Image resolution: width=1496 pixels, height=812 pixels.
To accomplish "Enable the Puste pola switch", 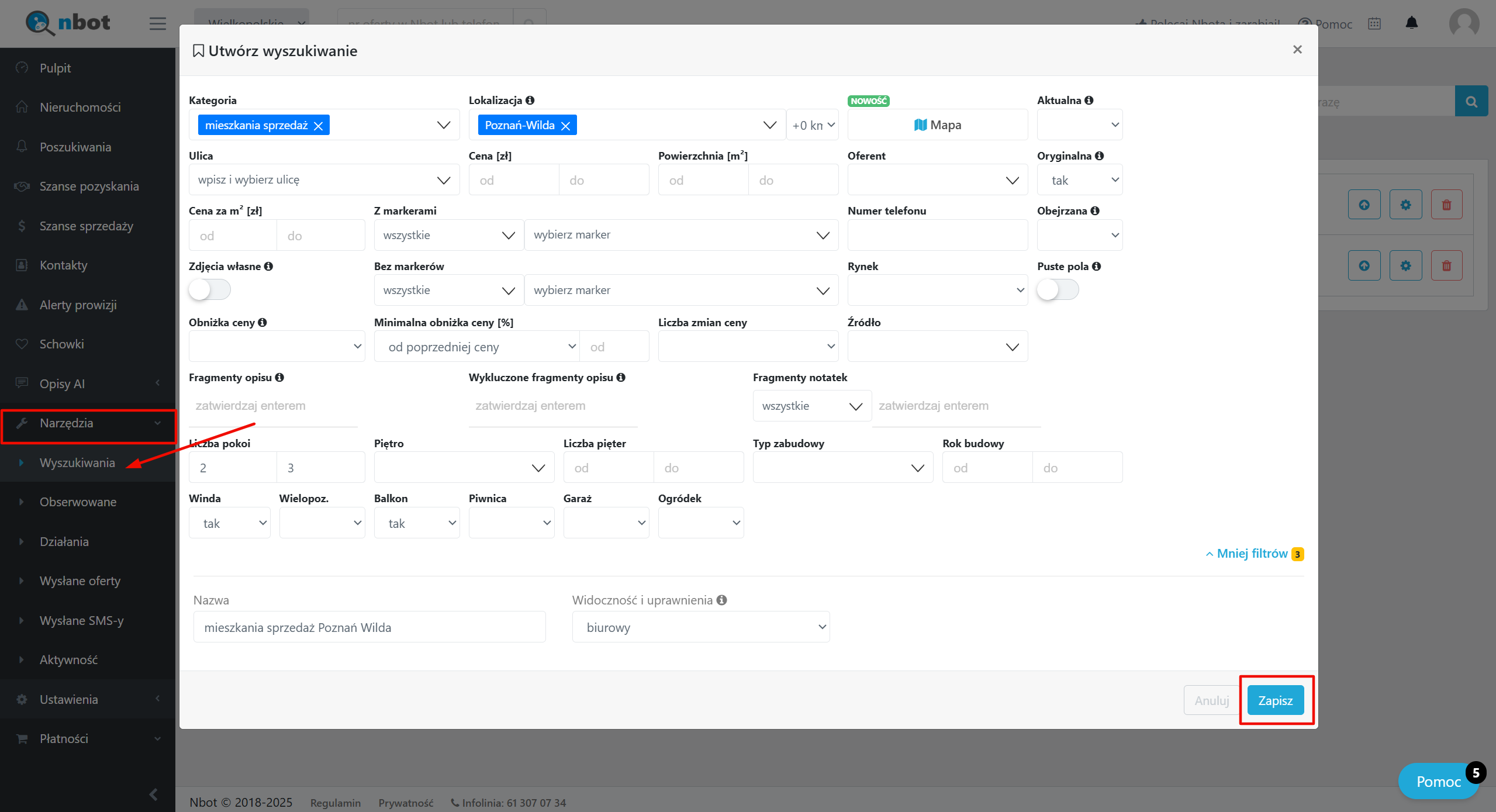I will click(1058, 289).
